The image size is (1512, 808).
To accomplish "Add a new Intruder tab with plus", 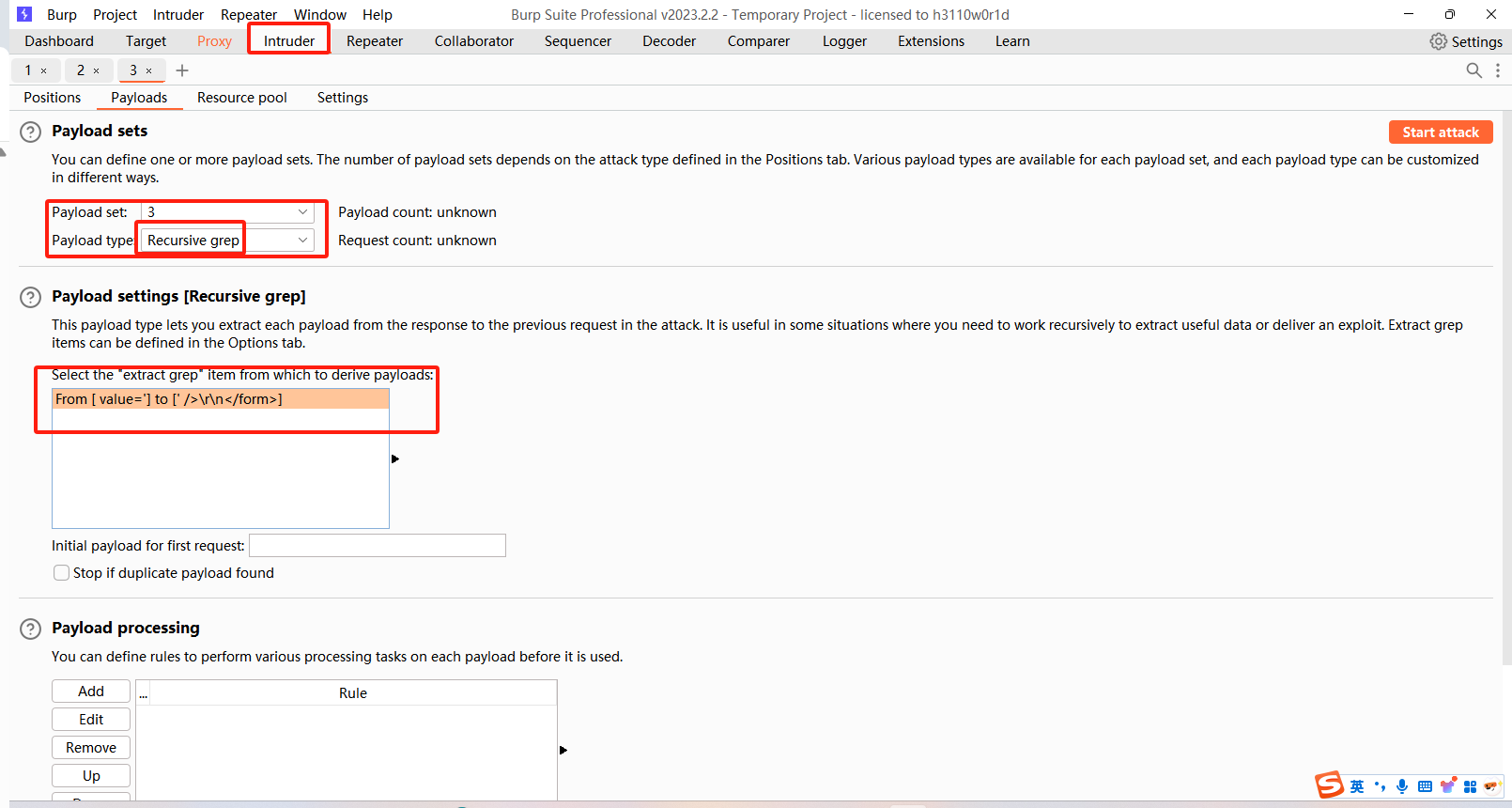I will (182, 70).
